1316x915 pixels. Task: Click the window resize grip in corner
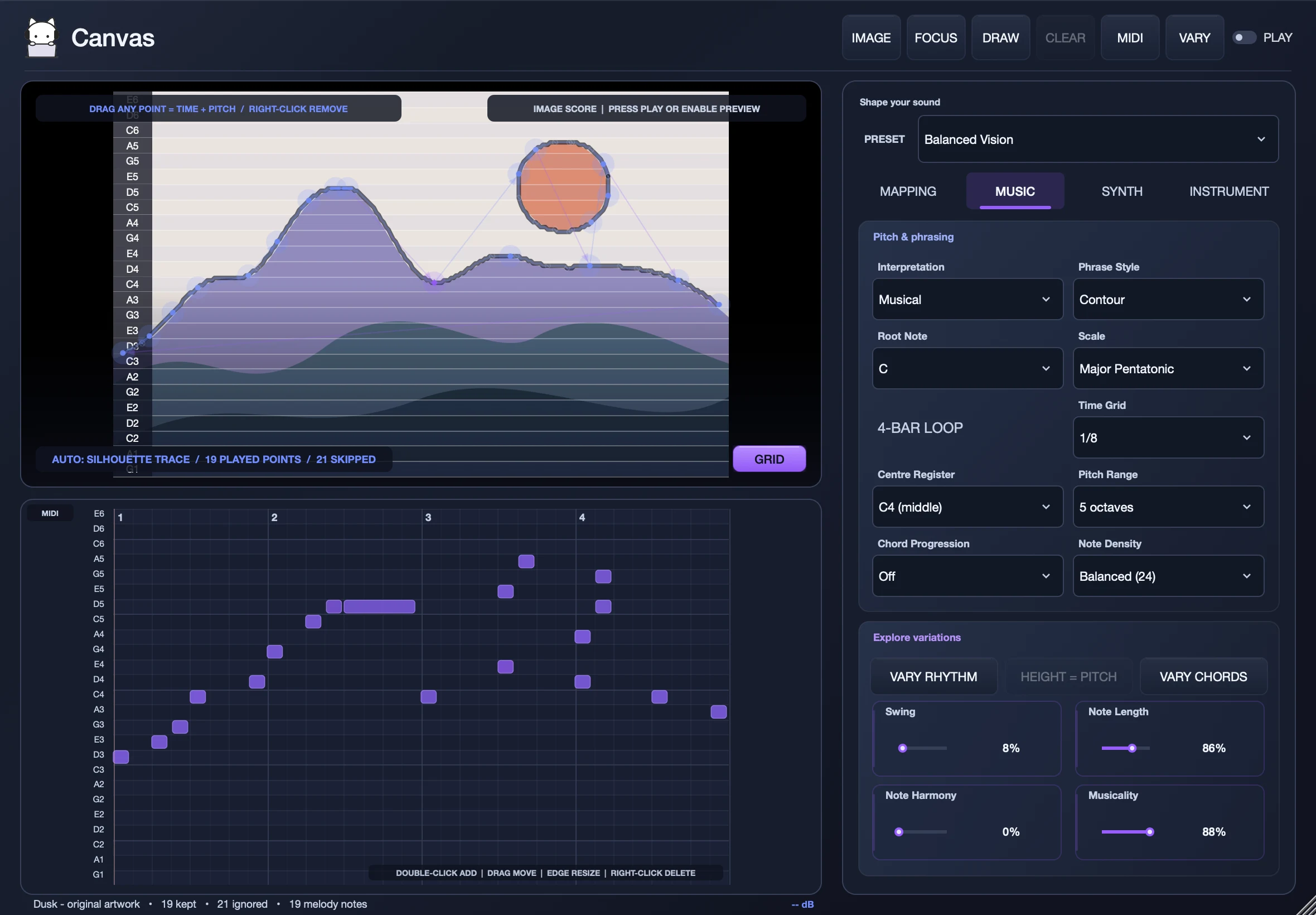1307,906
